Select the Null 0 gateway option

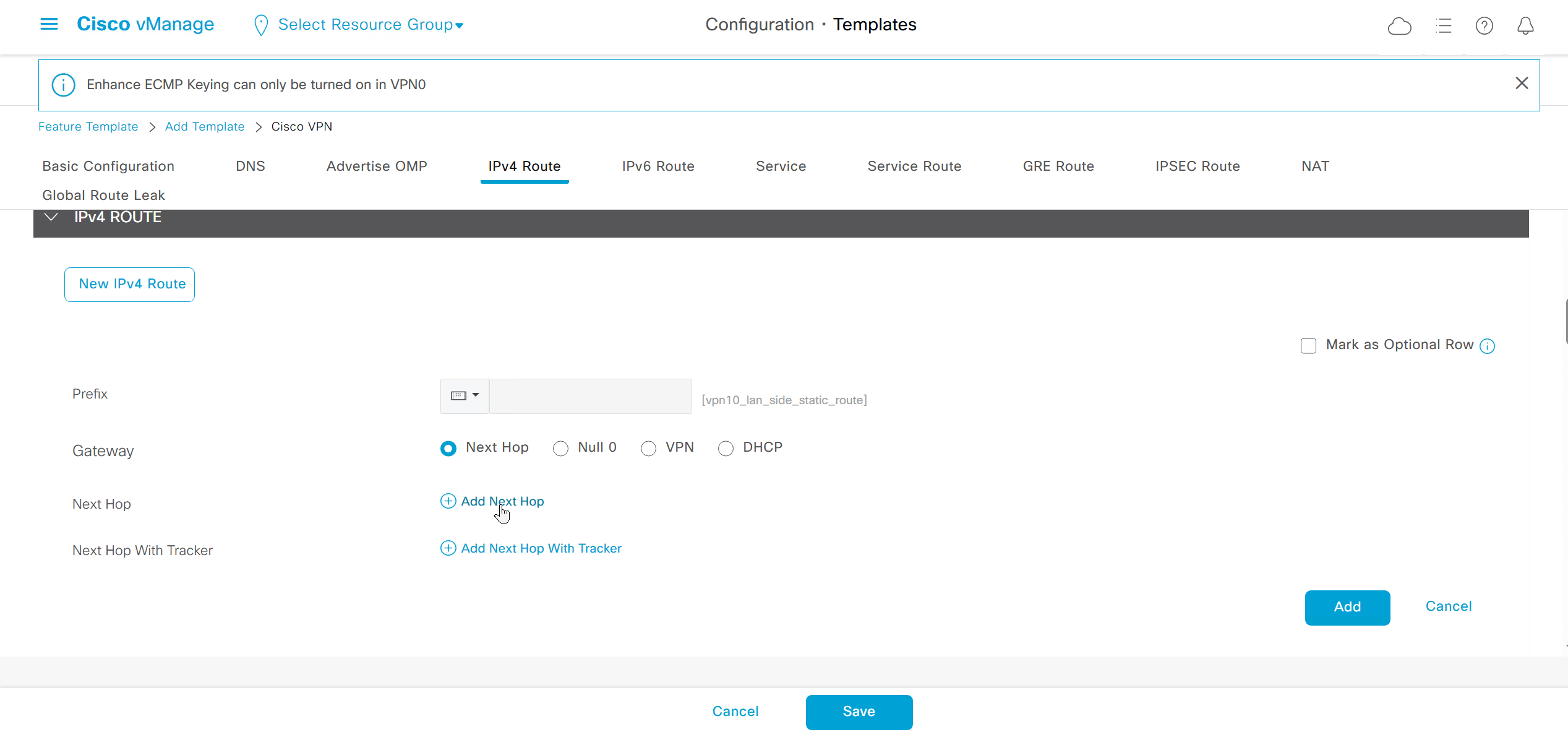coord(560,448)
